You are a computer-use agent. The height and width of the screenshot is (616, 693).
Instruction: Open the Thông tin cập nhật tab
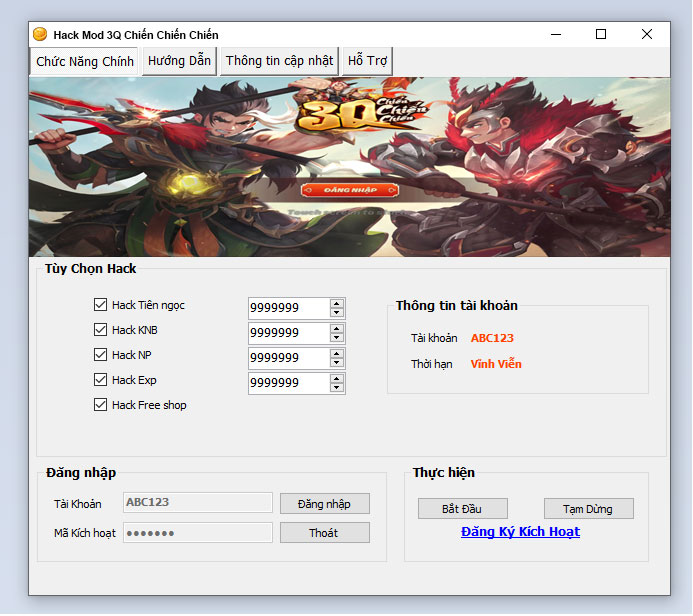(279, 61)
